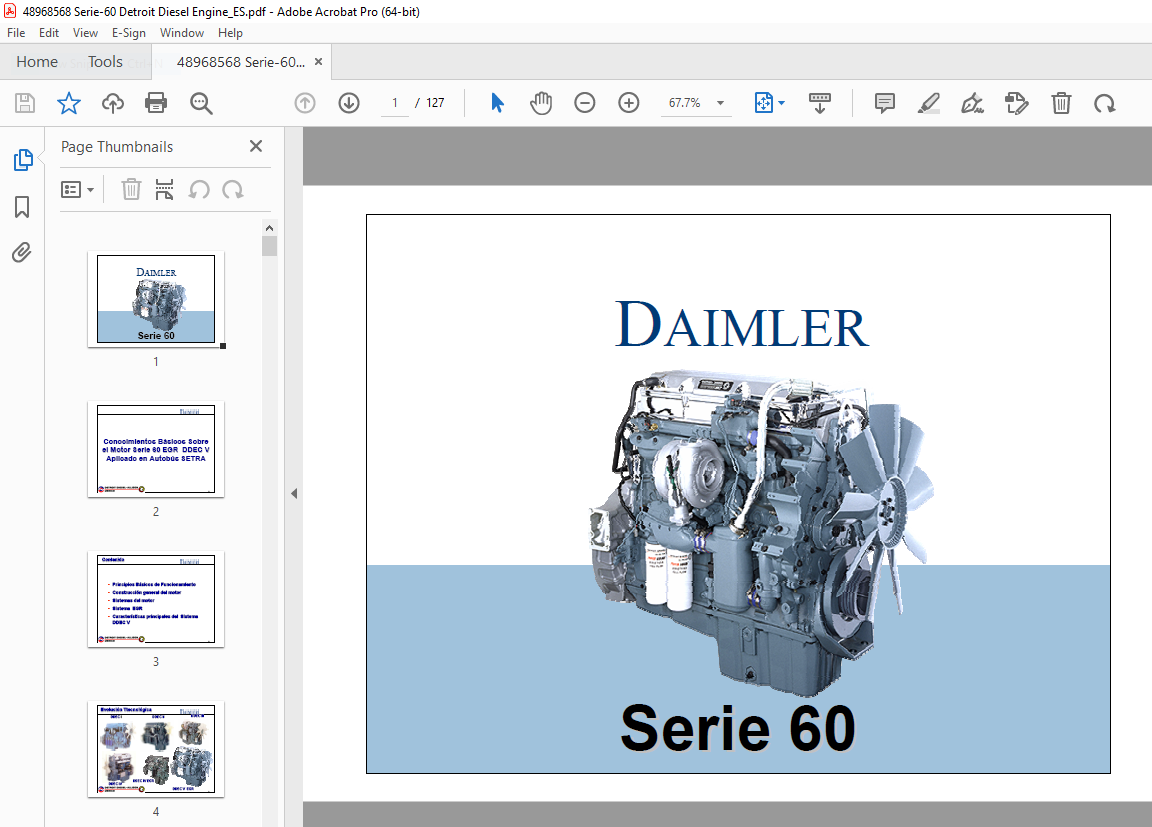Viewport: 1152px width, 827px height.
Task: Open the File menu
Action: point(16,33)
